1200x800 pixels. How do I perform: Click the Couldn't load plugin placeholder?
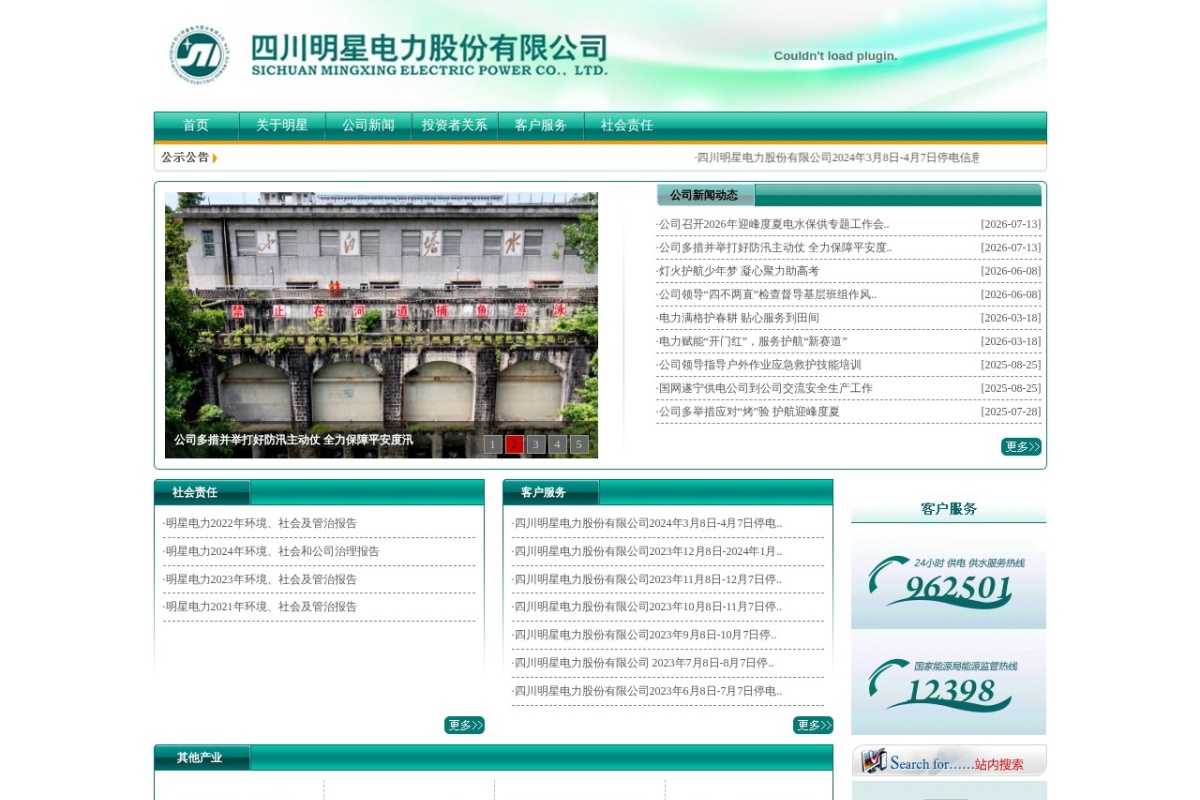pyautogui.click(x=836, y=56)
